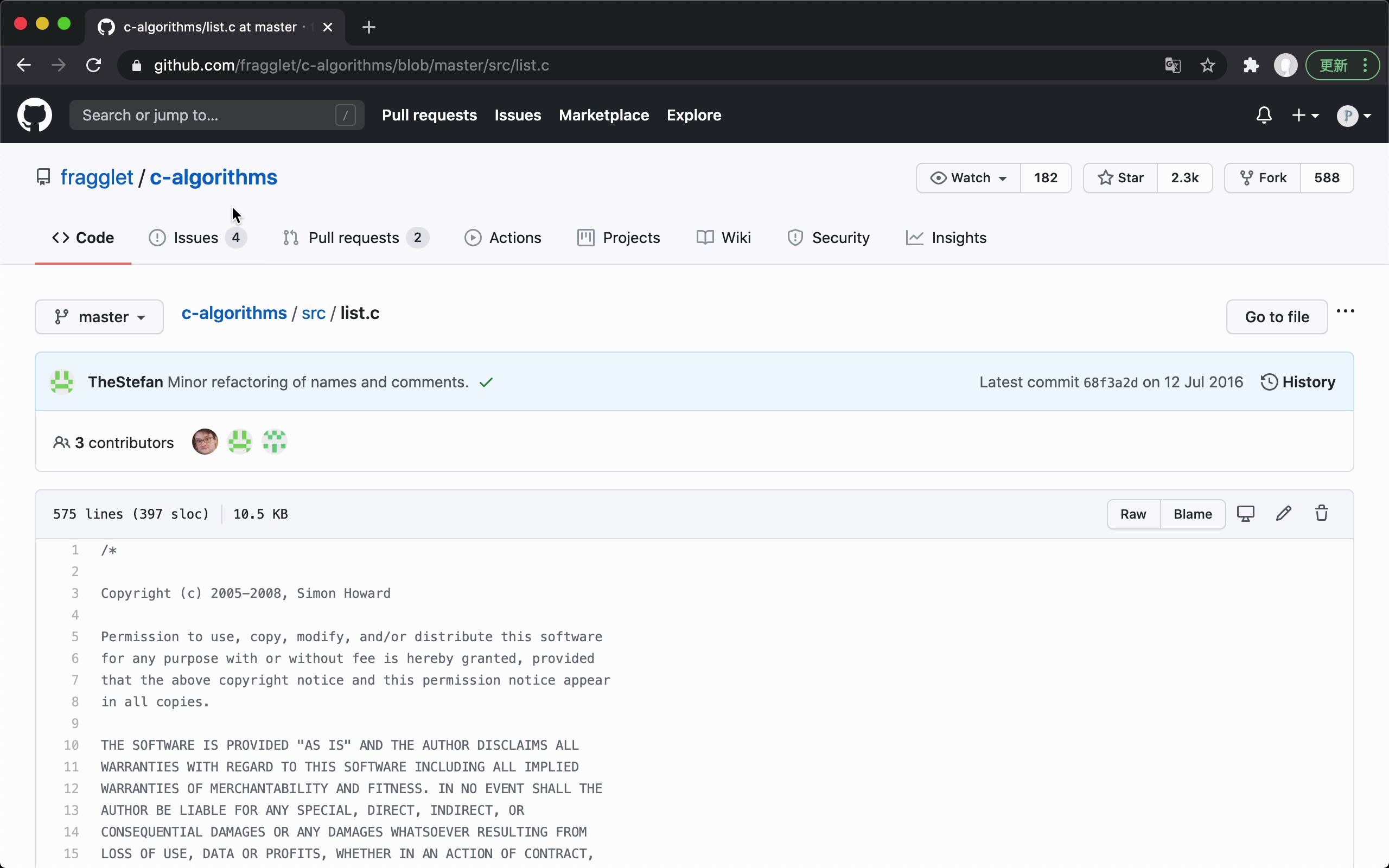Go to Marketplace
The width and height of the screenshot is (1389, 868).
(604, 116)
